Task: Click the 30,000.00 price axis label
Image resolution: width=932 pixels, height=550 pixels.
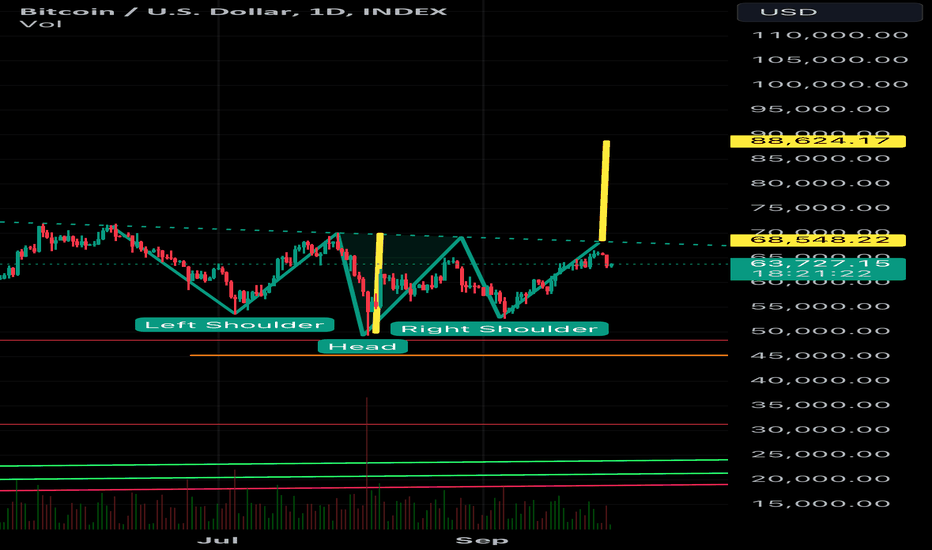Action: 821,429
